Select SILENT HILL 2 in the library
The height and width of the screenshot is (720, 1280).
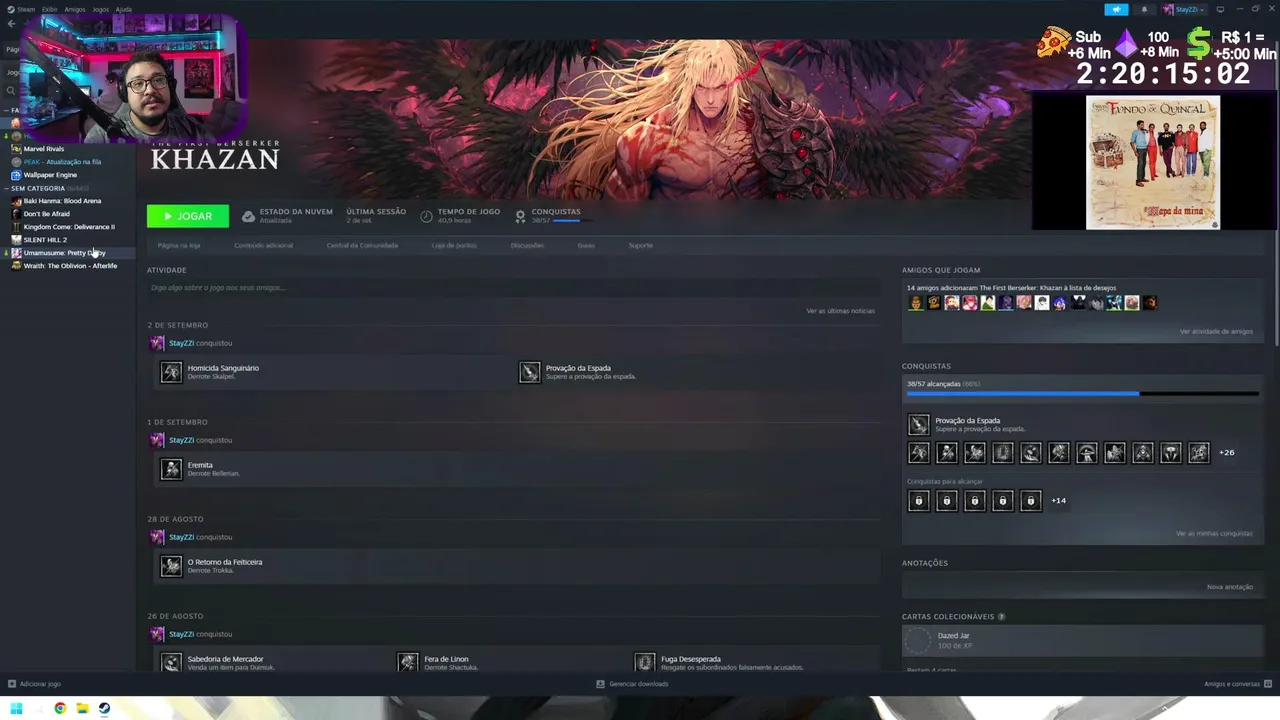[x=45, y=240]
